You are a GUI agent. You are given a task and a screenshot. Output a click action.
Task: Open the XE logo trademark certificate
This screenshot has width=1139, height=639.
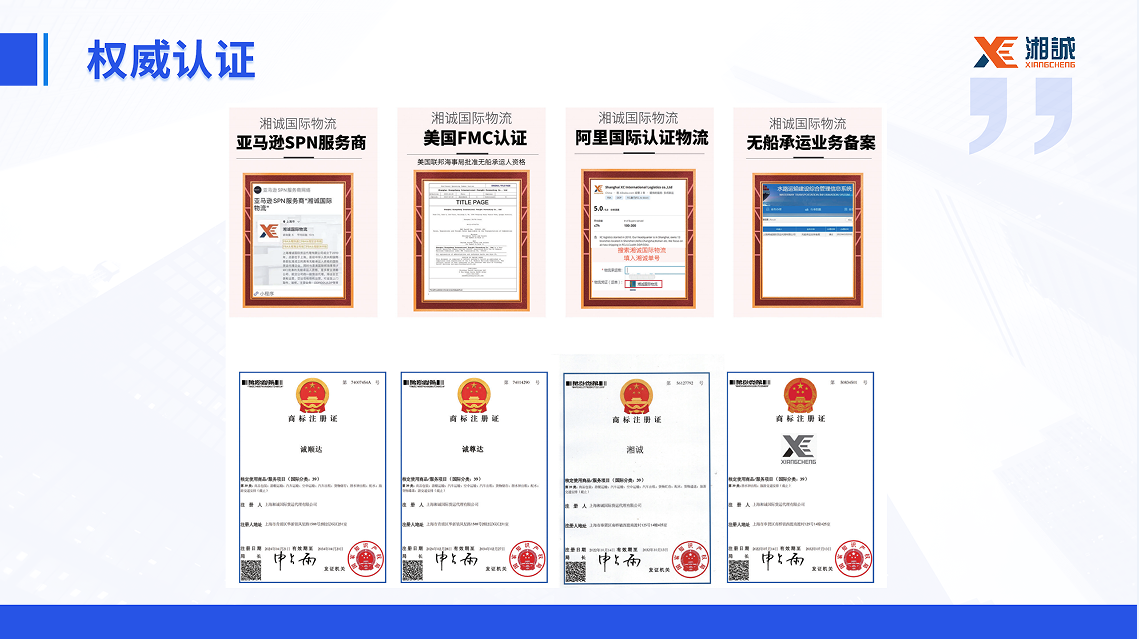[x=800, y=478]
